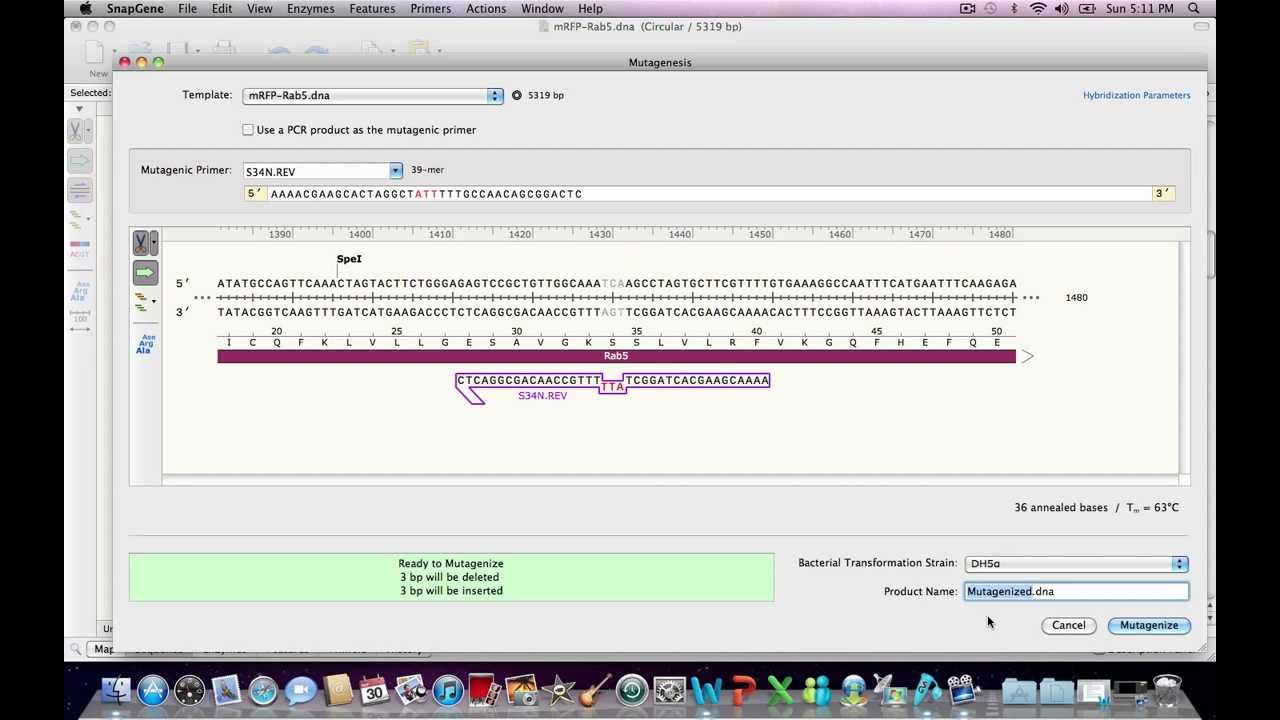Select the Rab5 feature bar
This screenshot has height=720, width=1280.
[x=616, y=356]
